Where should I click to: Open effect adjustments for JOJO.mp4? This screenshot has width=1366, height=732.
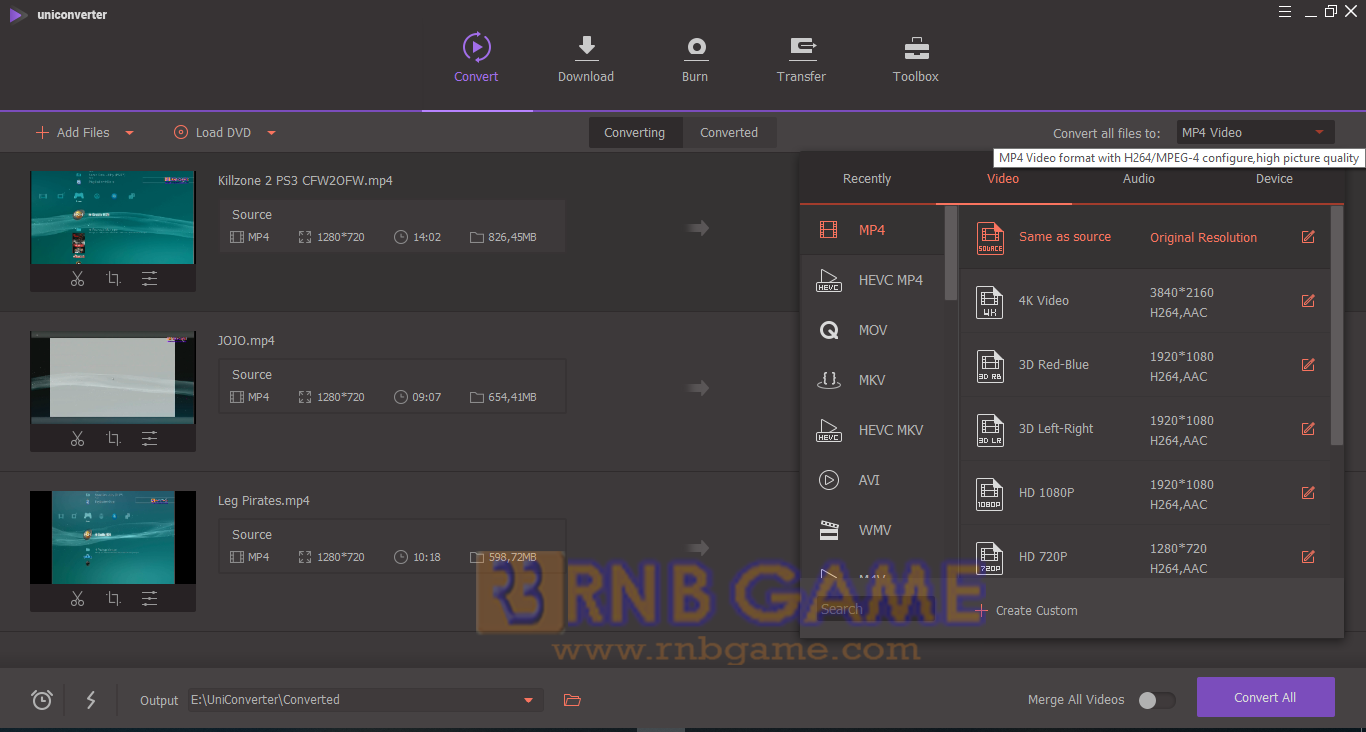[149, 438]
